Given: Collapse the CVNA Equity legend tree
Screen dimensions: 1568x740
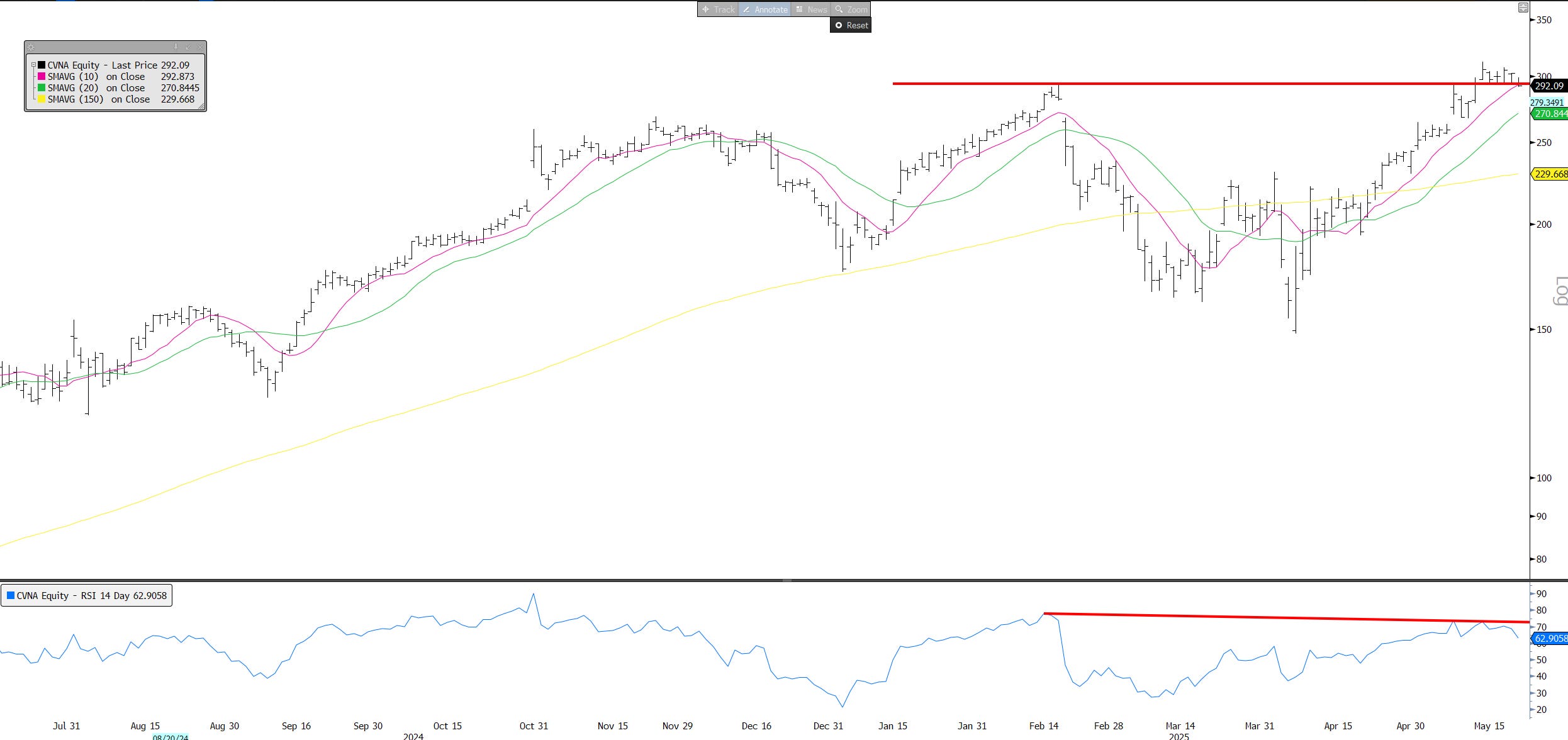Looking at the screenshot, I should coord(33,65).
